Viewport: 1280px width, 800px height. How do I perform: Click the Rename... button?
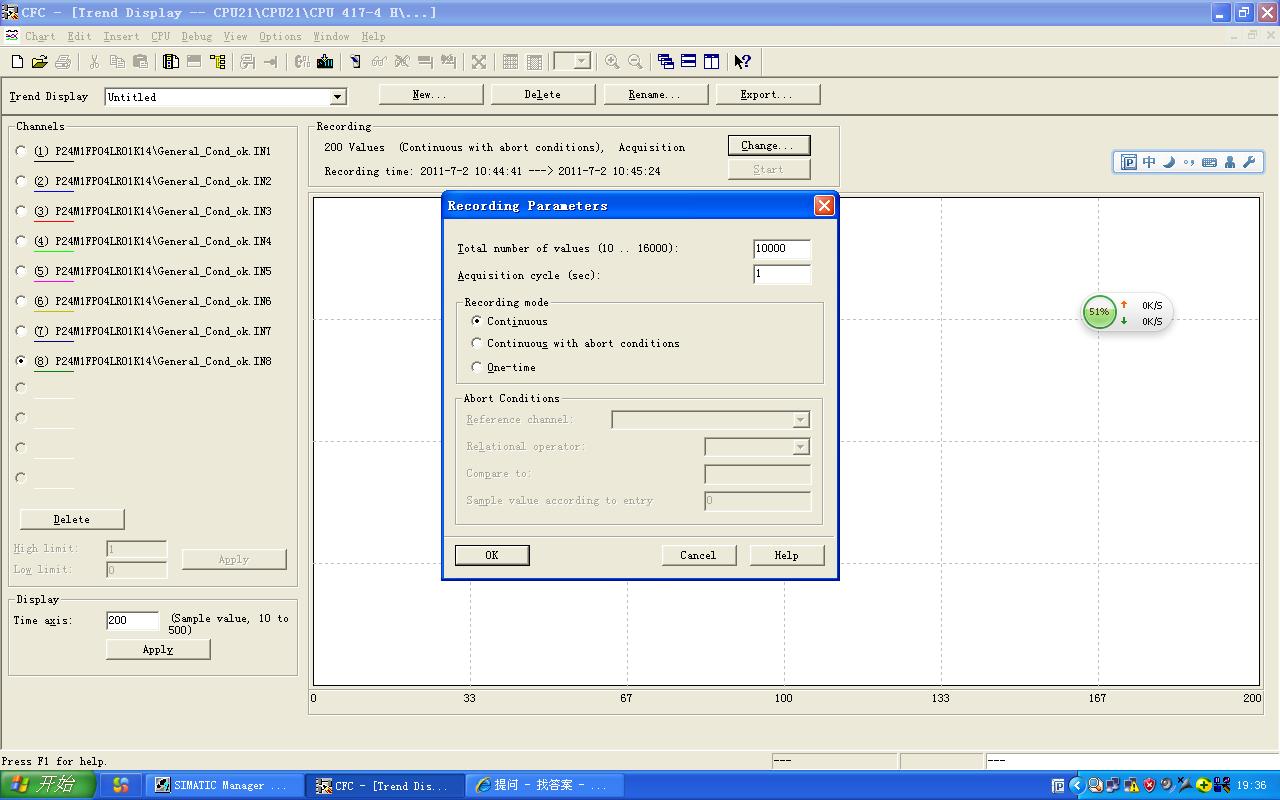[655, 95]
